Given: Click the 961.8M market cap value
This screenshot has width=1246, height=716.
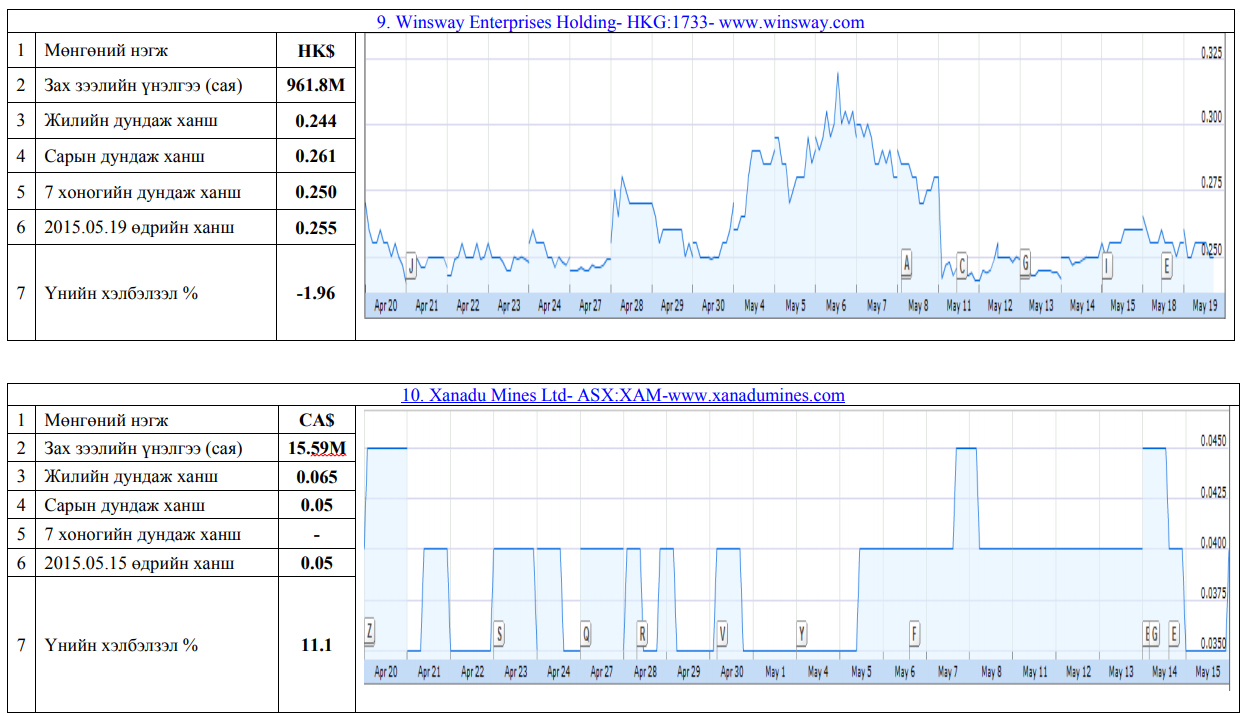Looking at the screenshot, I should tap(316, 85).
